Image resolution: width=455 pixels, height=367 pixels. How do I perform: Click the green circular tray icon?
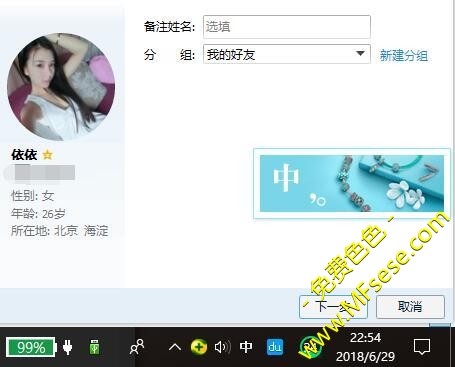[310, 347]
